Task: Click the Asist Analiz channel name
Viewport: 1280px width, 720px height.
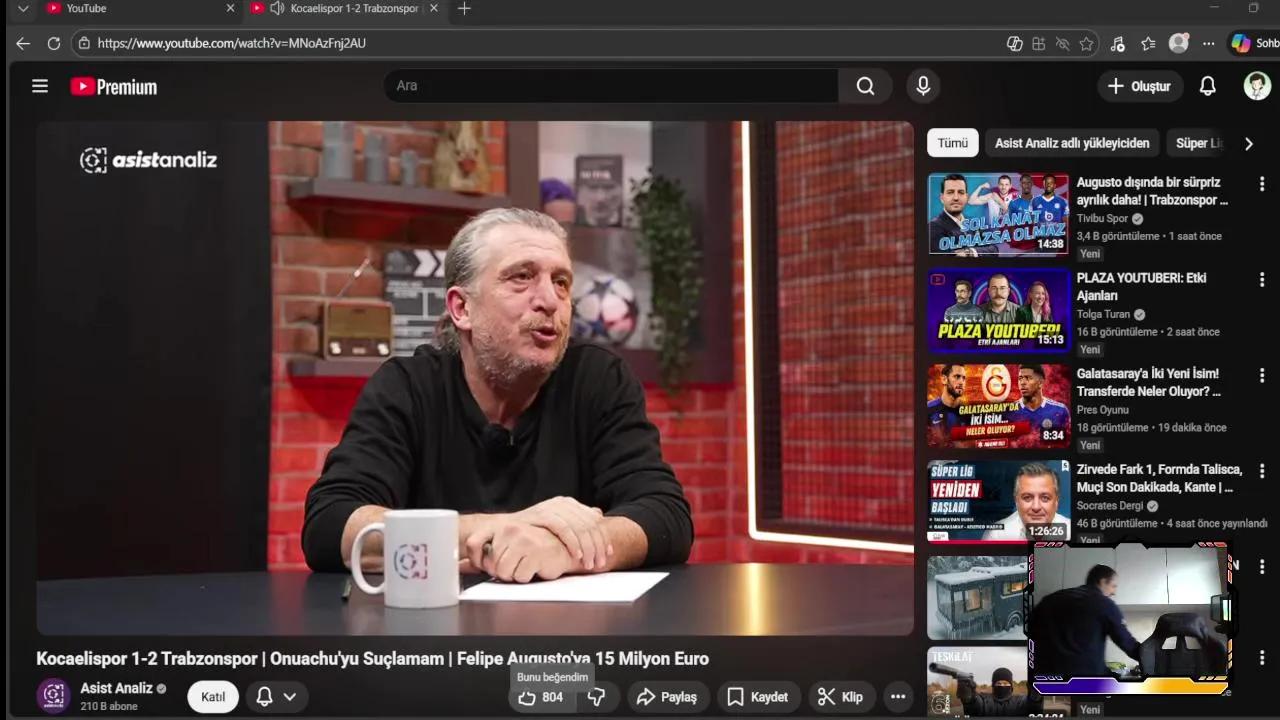Action: click(x=116, y=688)
